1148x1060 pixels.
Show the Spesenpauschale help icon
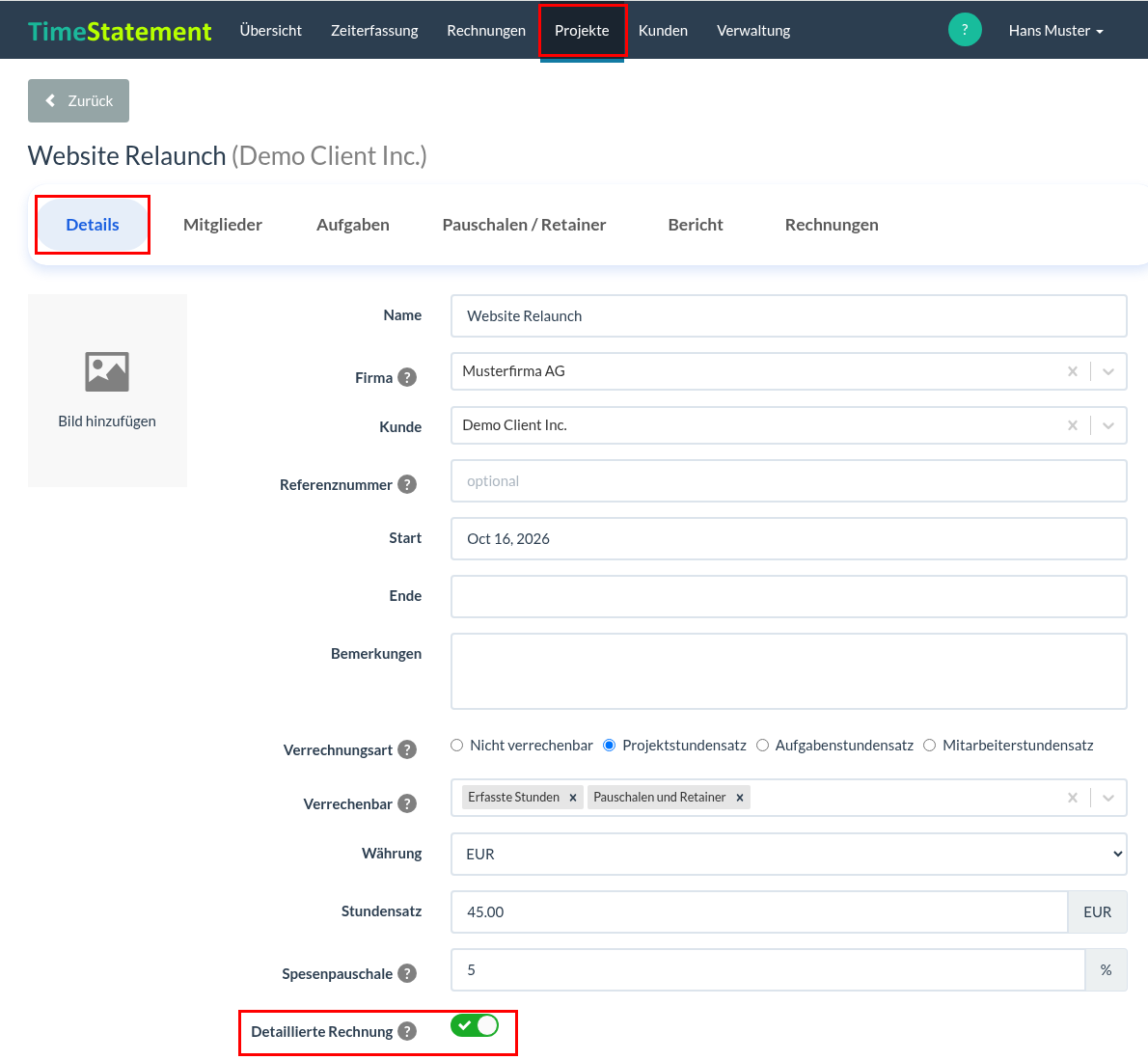pyautogui.click(x=407, y=973)
